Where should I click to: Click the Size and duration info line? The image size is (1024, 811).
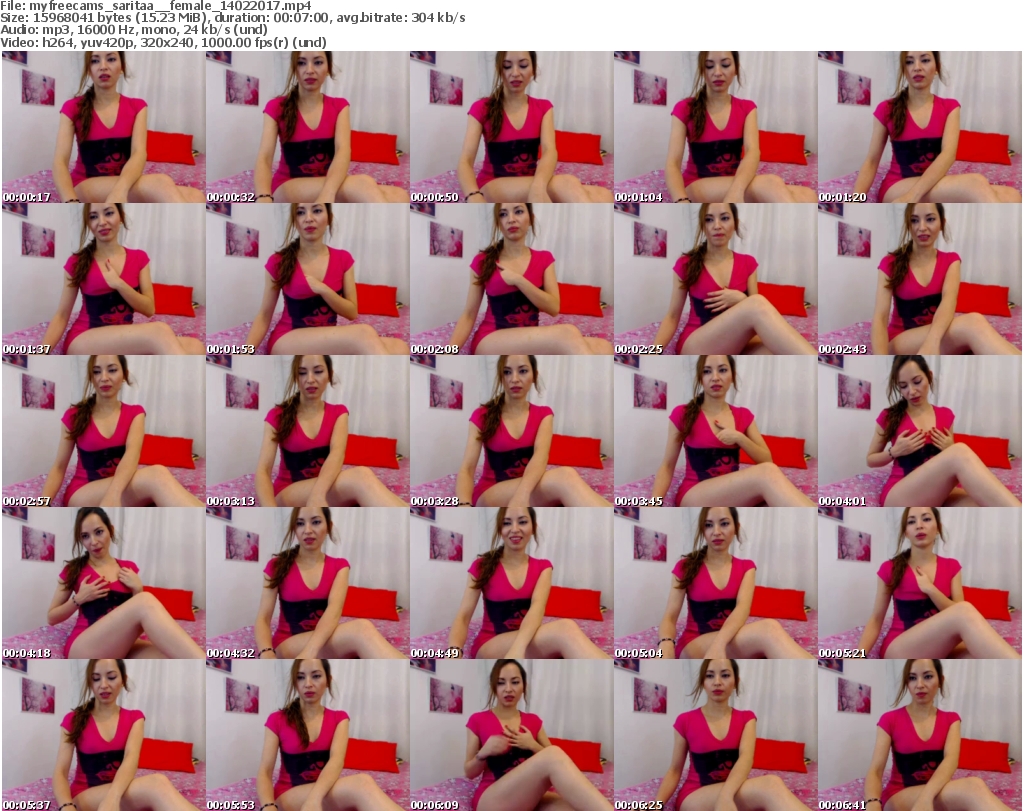232,18
